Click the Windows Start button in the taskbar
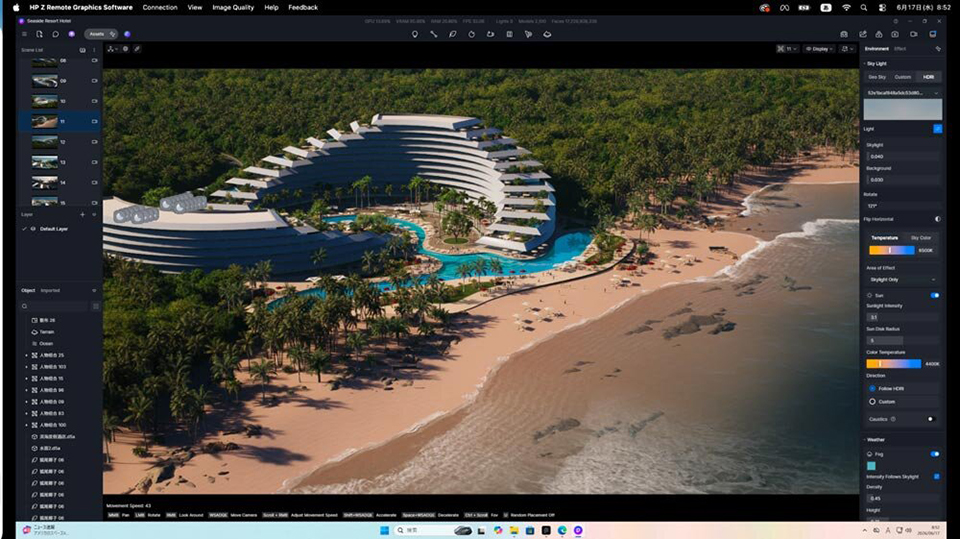Screen dimensions: 960x539 (x=384, y=530)
